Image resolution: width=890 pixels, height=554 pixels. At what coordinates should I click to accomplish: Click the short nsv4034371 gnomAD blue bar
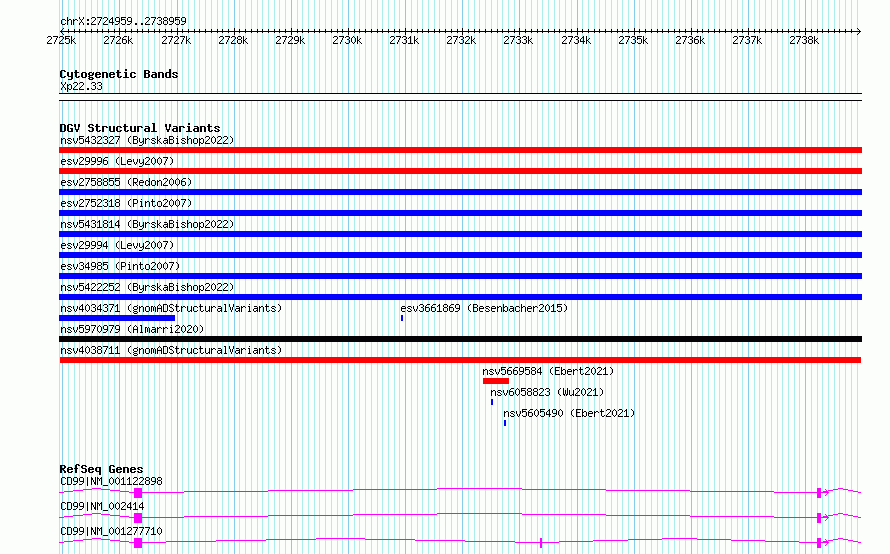tap(117, 318)
